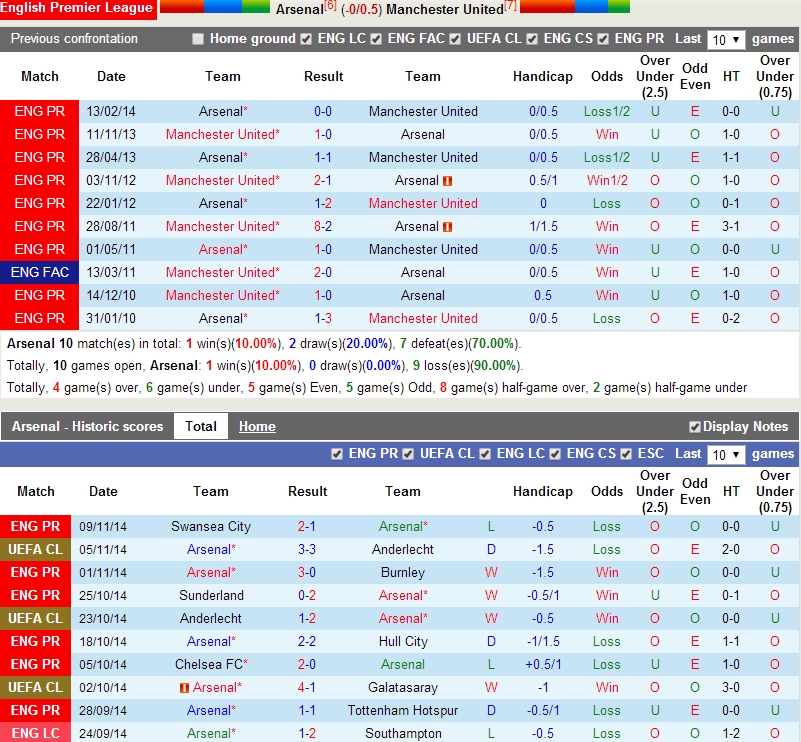Click handicap 1/1.5 on 28/08/11 row

(543, 226)
